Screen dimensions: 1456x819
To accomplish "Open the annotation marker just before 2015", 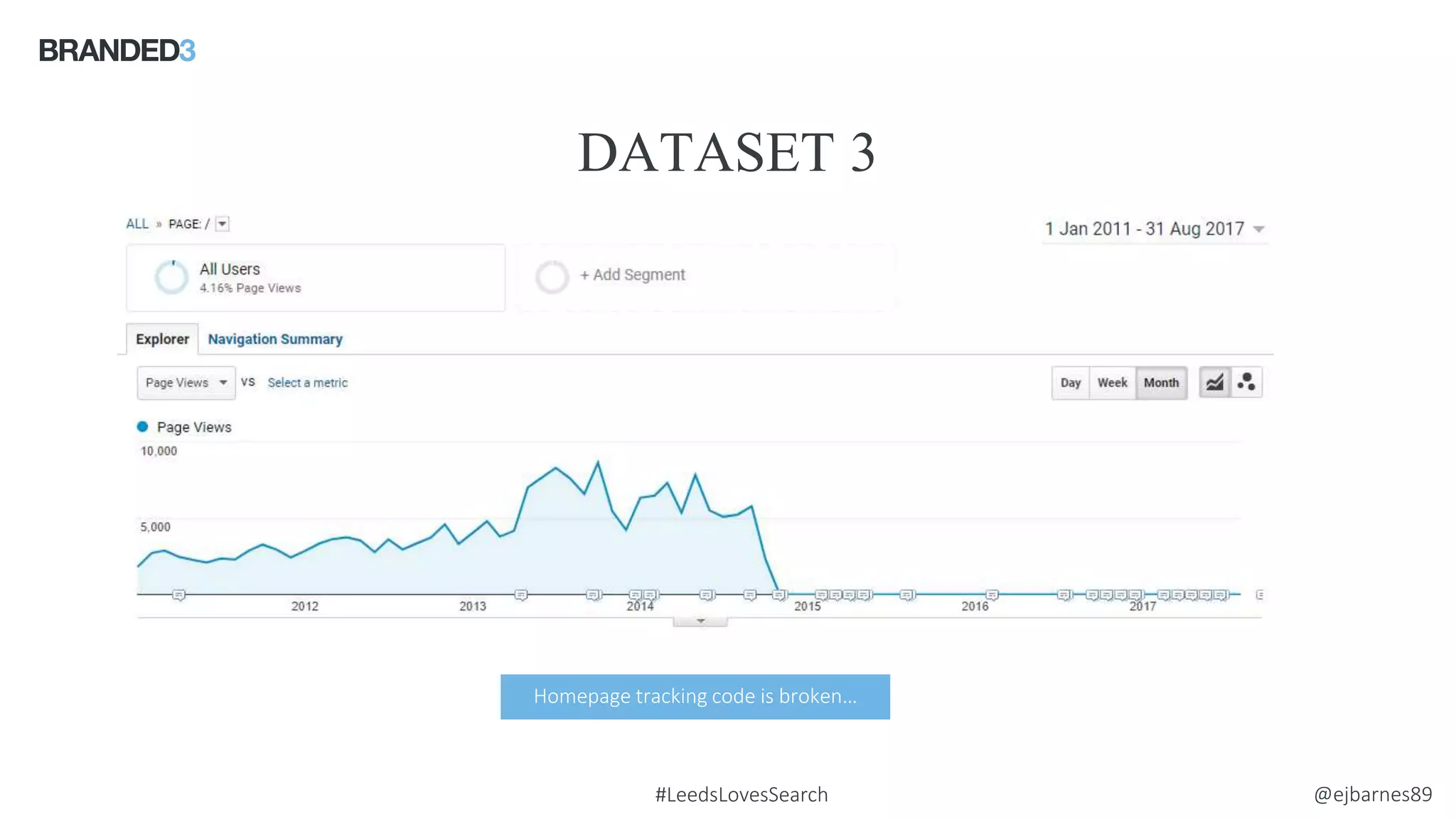I will tap(780, 594).
